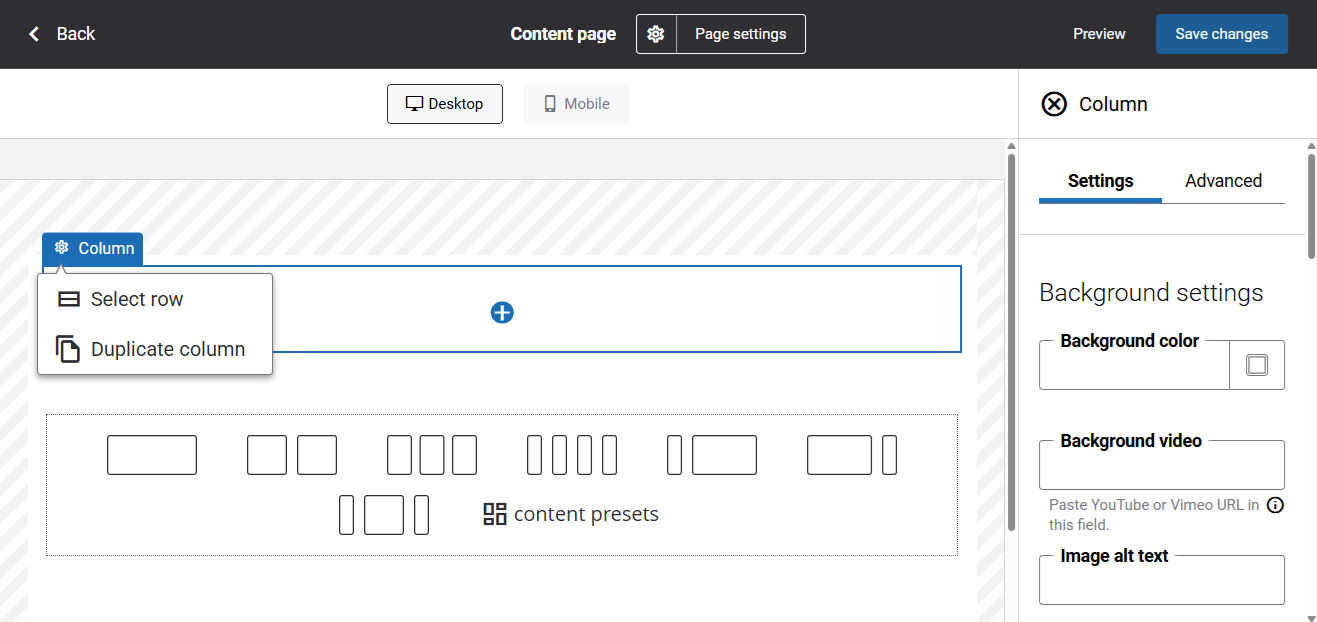
Task: Select narrow-left wide-right column layout
Action: (712, 455)
